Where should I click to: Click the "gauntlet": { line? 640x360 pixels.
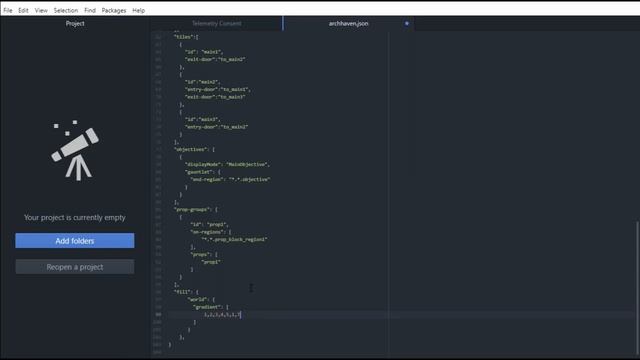tap(202, 172)
